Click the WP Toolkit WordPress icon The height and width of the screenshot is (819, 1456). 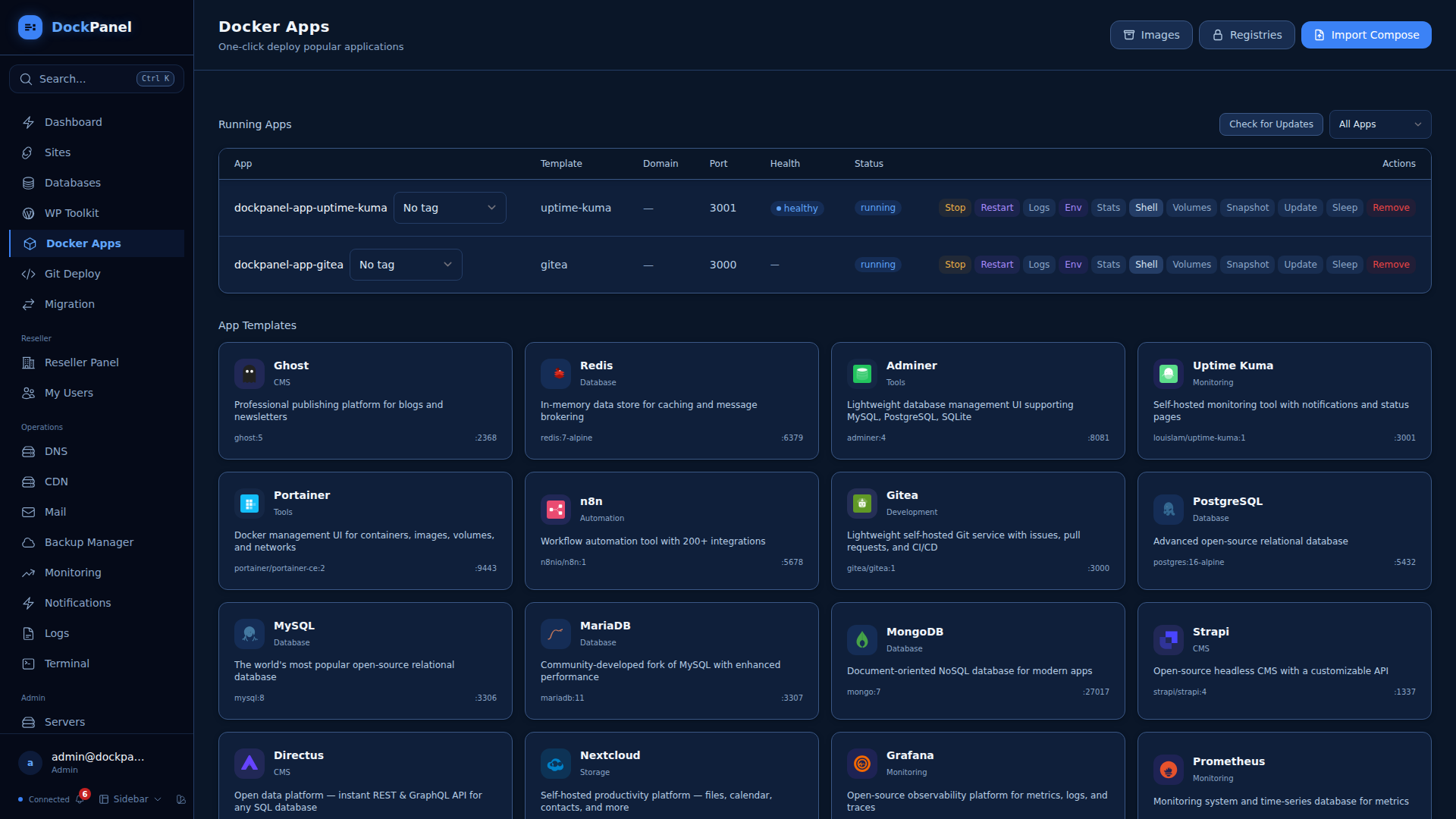pyautogui.click(x=29, y=213)
